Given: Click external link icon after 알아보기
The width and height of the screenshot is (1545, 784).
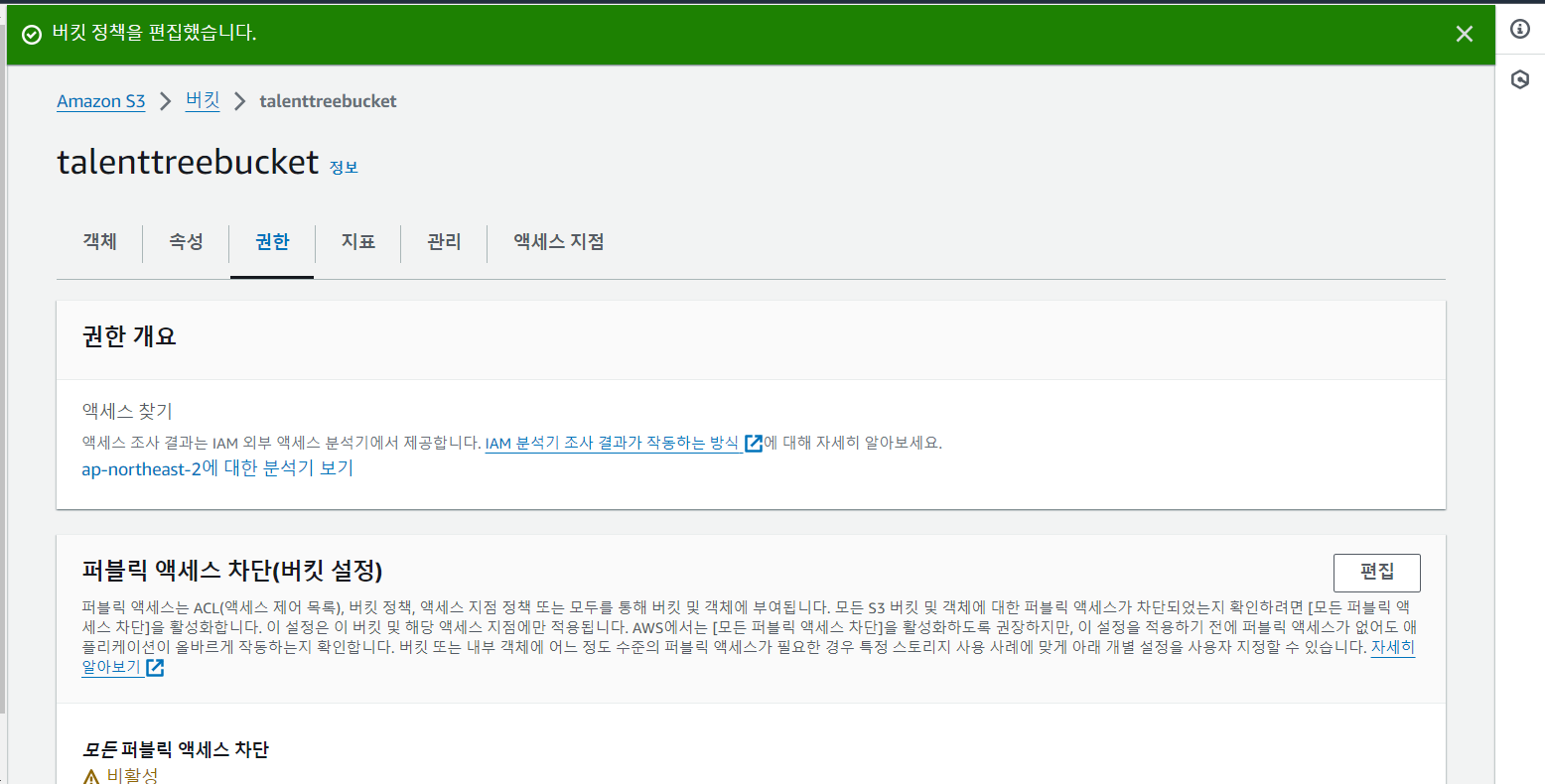Looking at the screenshot, I should [x=155, y=668].
